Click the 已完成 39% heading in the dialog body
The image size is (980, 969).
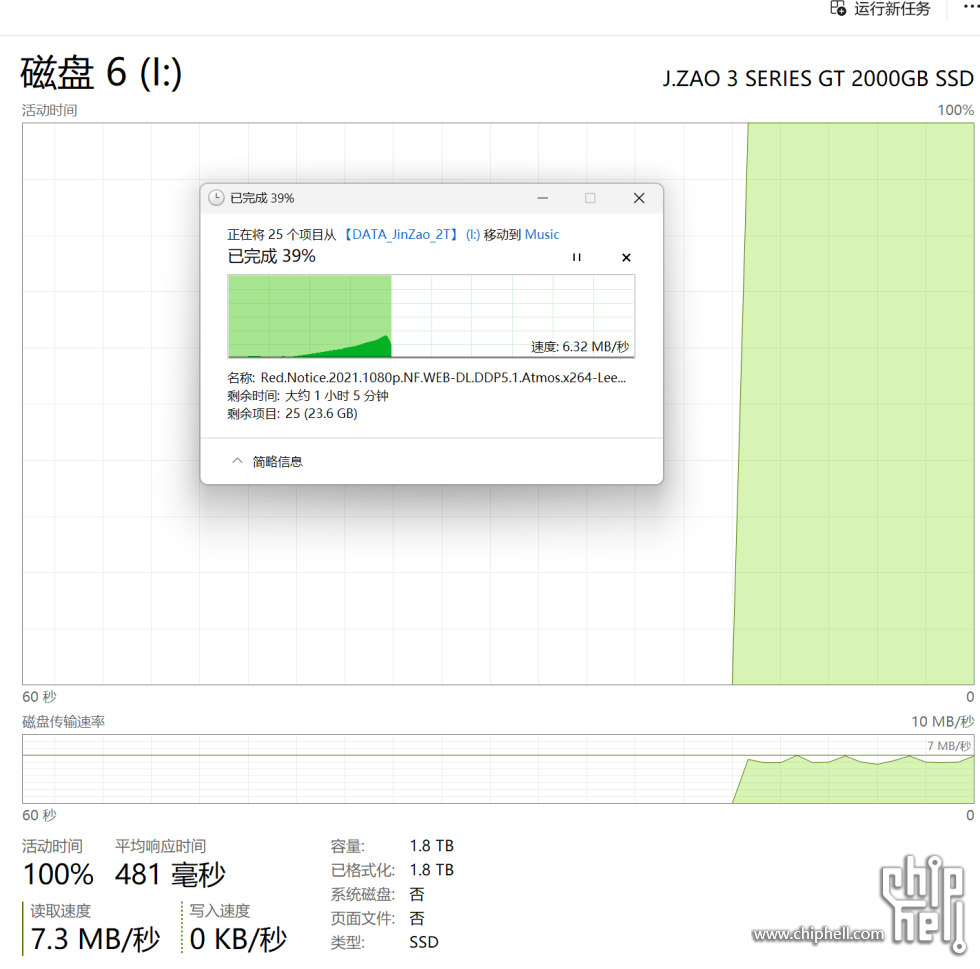272,256
